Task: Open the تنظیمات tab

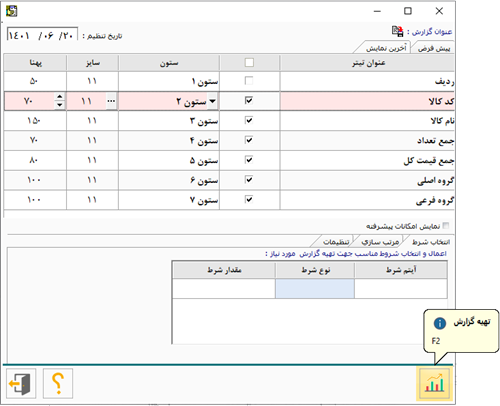Action: 336,242
